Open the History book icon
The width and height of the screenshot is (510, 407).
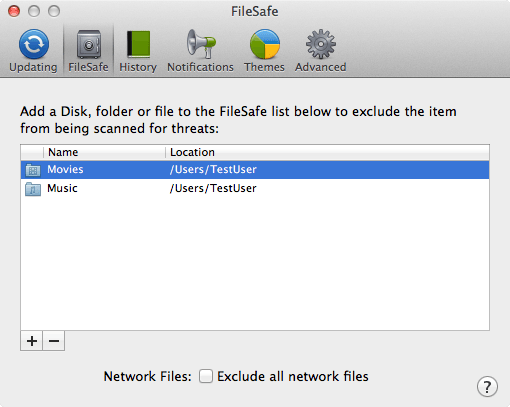pos(138,44)
